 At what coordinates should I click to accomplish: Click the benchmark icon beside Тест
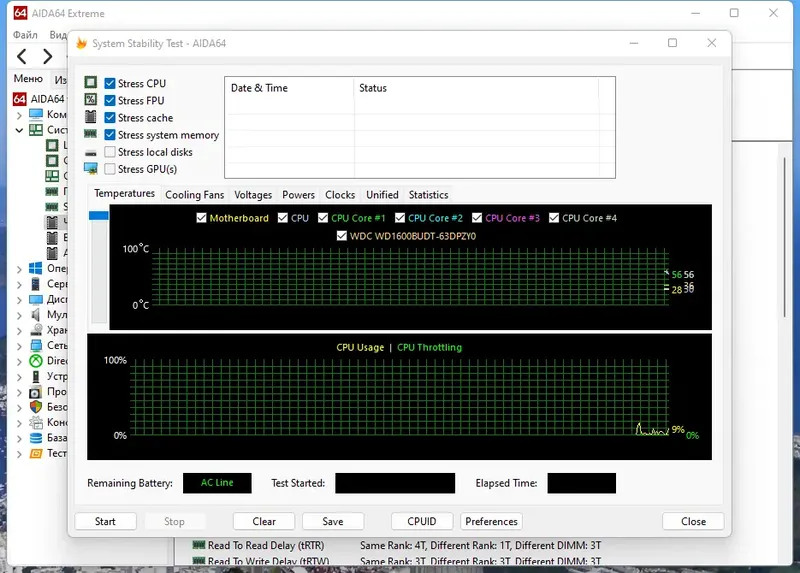point(36,453)
